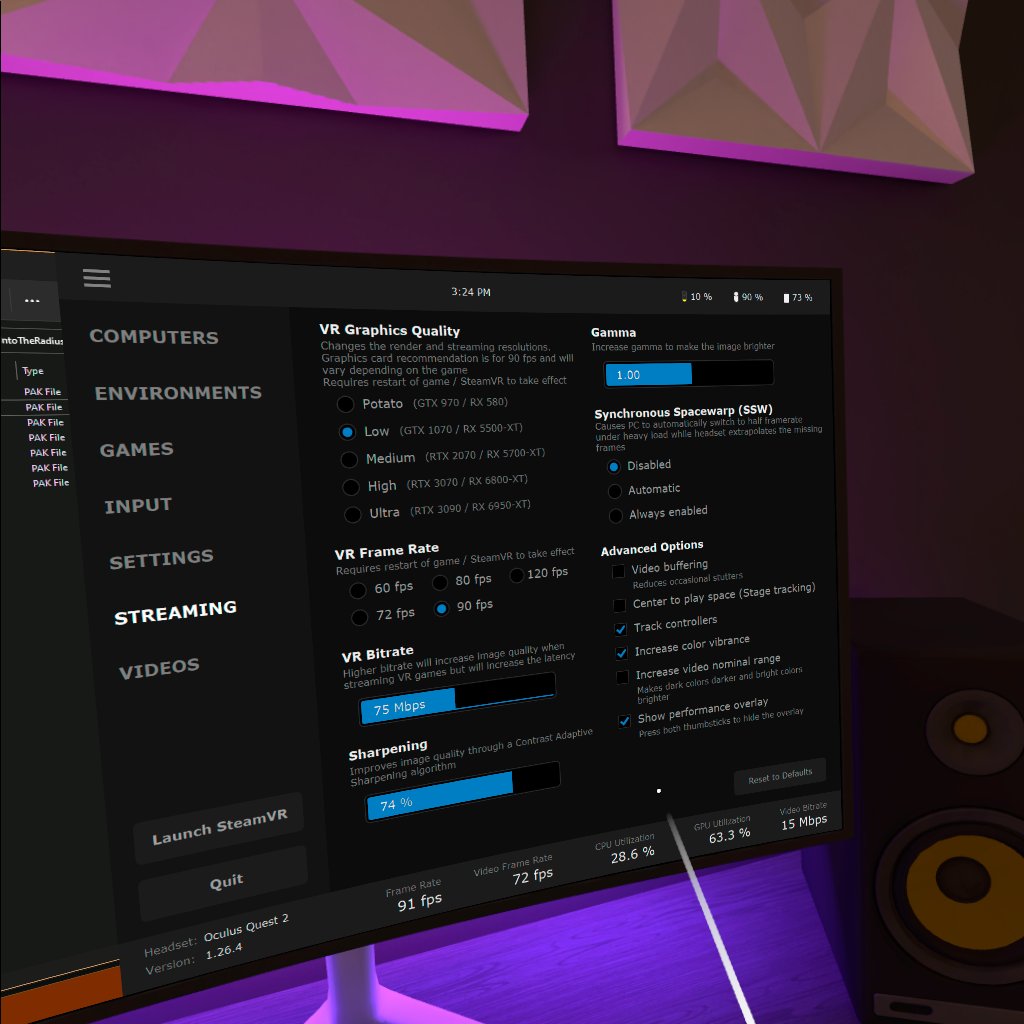
Task: Check the 10 % controller battery icon
Action: [x=684, y=296]
